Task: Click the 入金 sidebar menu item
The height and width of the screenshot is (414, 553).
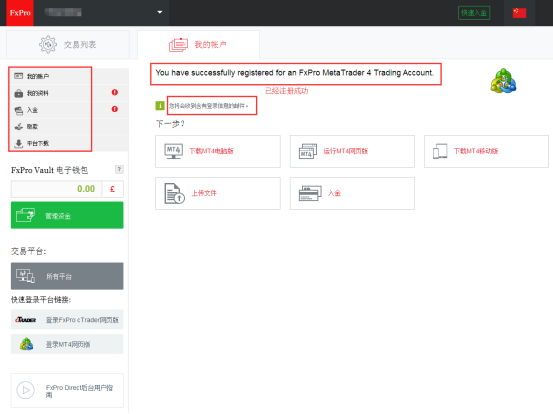Action: 50,110
